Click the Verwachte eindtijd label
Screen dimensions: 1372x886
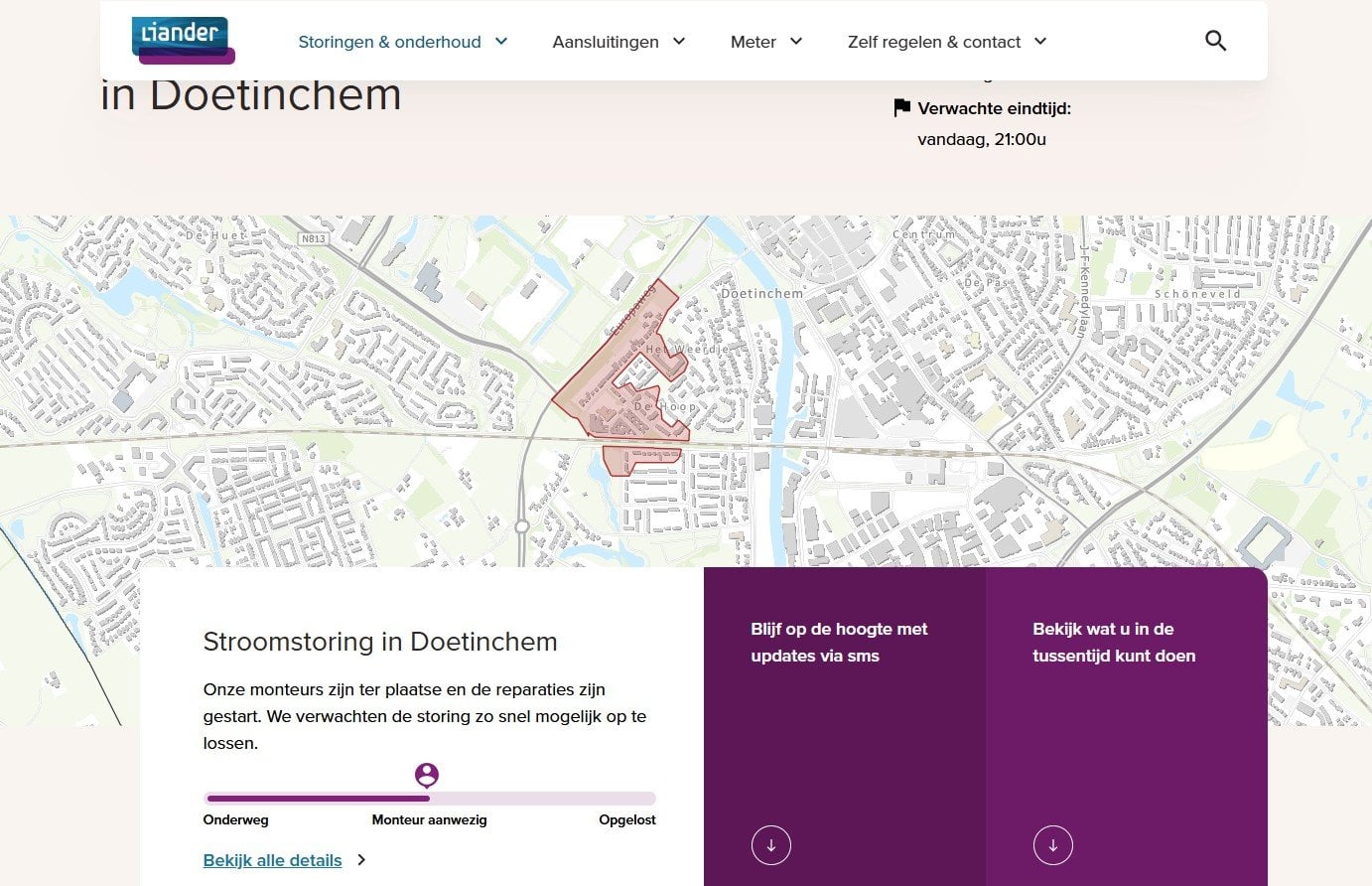tap(994, 108)
